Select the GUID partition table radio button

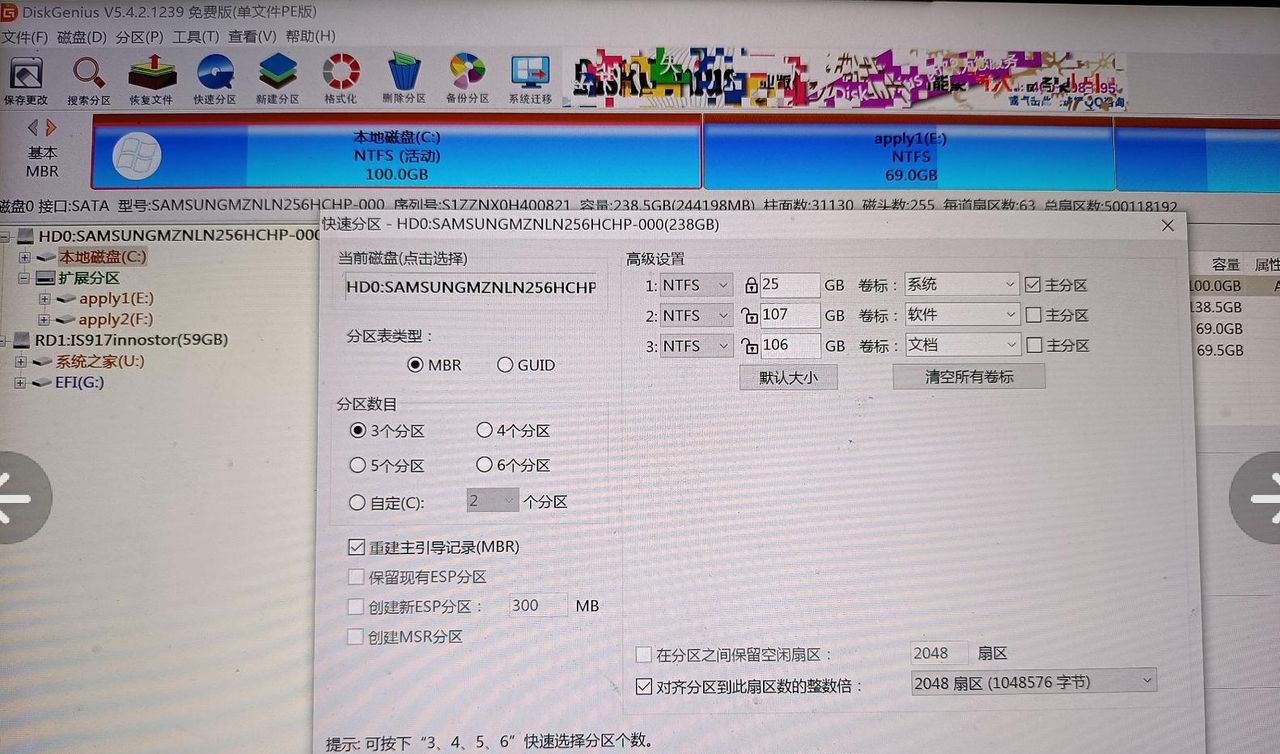(506, 365)
